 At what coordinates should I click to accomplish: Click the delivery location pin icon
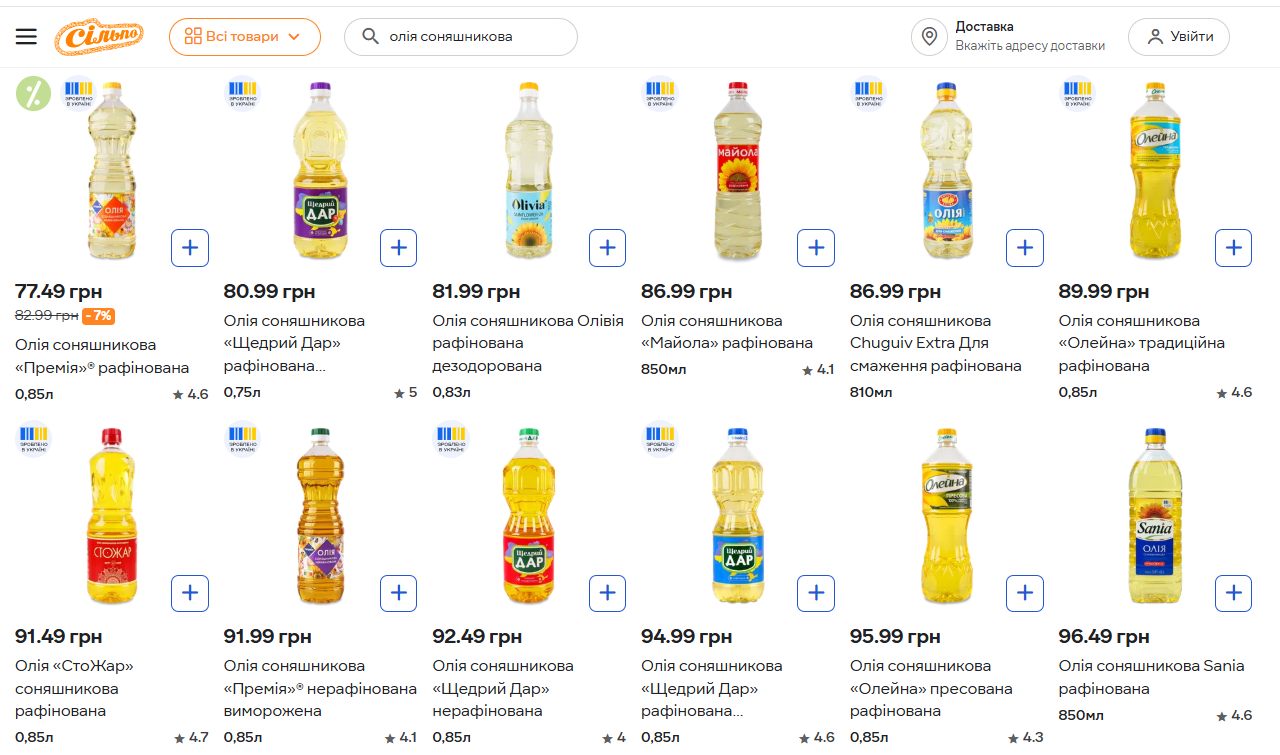pyautogui.click(x=929, y=37)
